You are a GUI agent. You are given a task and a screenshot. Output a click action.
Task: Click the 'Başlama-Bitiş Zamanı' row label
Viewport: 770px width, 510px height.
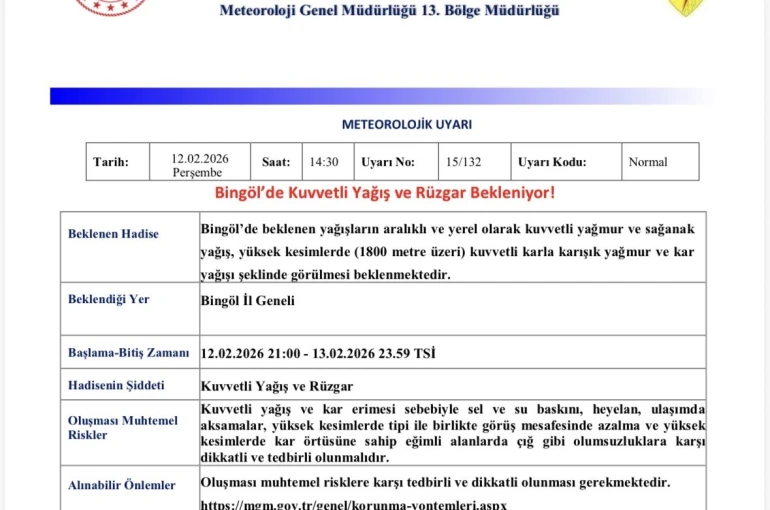tap(129, 352)
